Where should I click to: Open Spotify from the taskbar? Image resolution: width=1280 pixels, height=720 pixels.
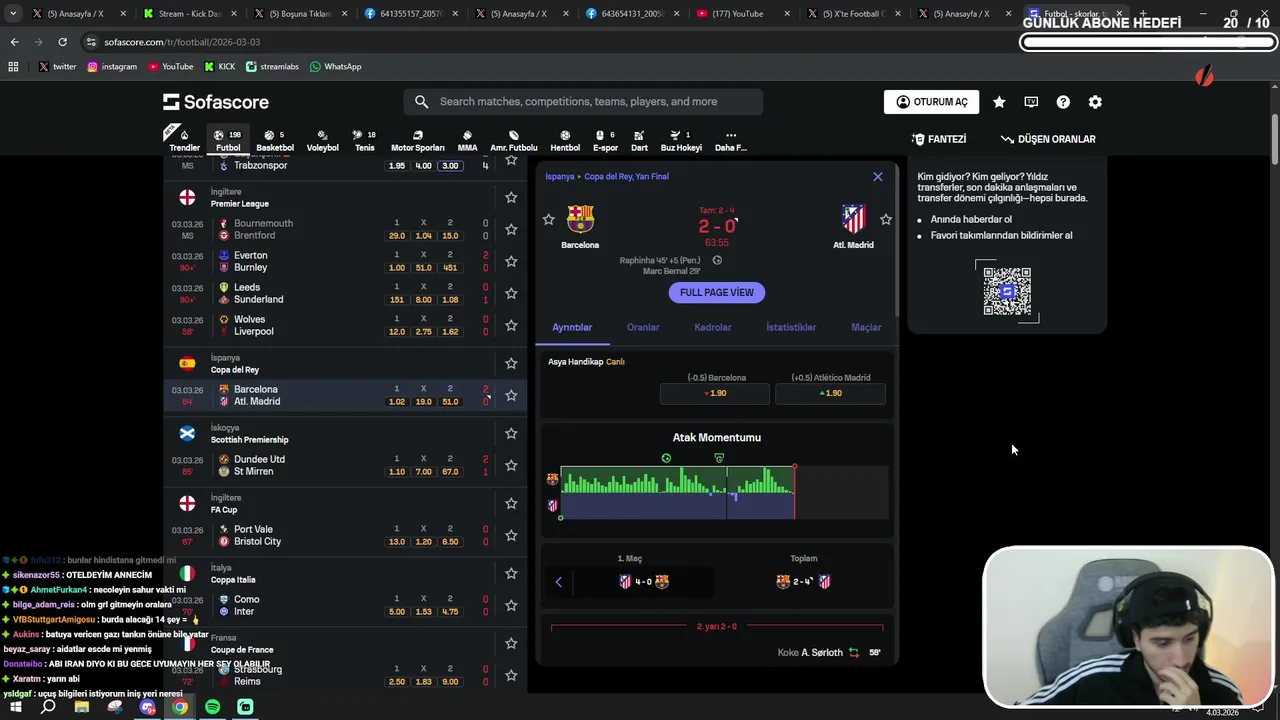click(212, 707)
